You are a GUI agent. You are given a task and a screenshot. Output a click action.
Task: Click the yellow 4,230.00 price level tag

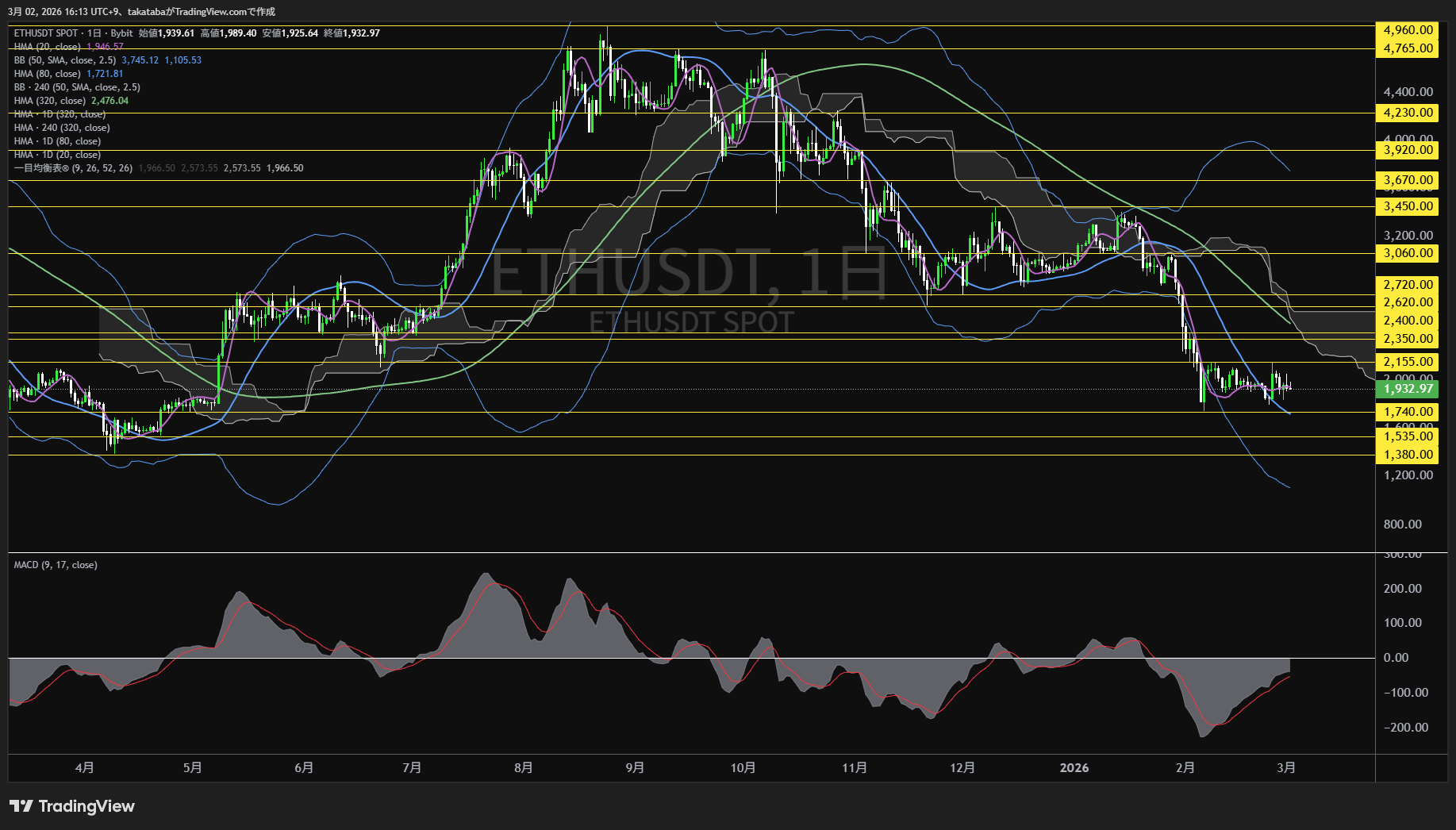(x=1408, y=113)
